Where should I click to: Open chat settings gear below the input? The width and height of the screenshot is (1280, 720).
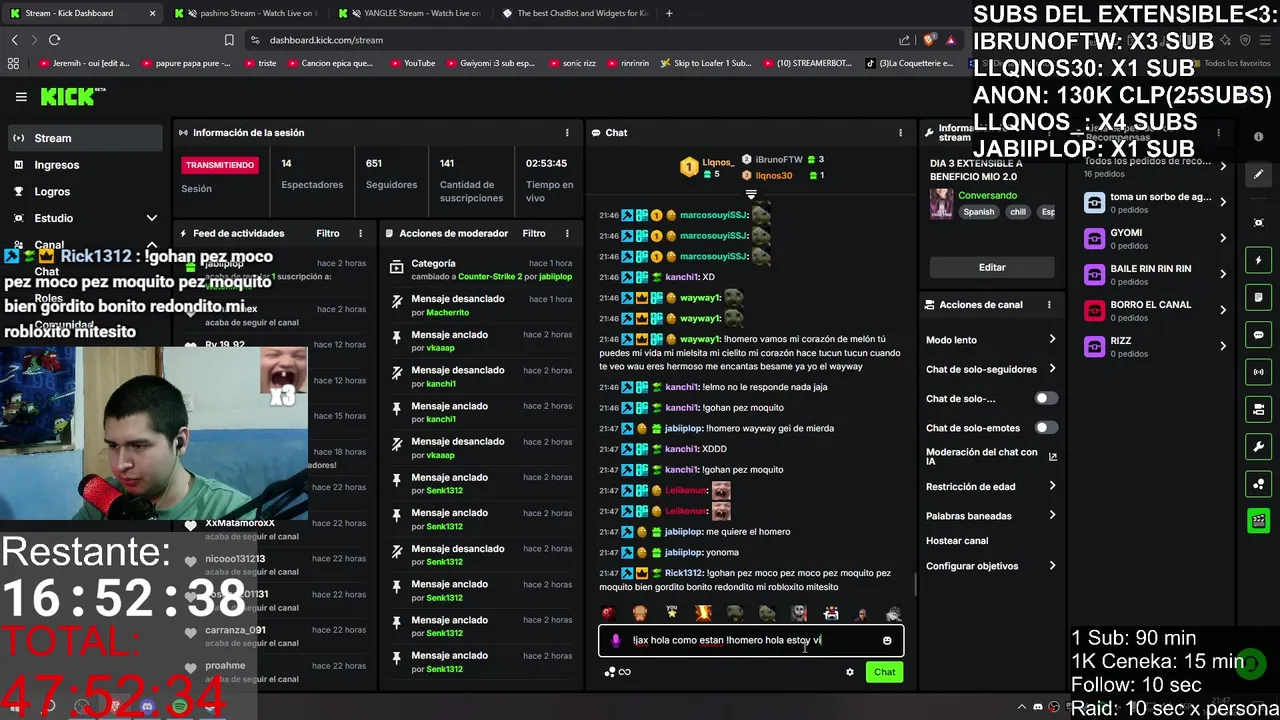pyautogui.click(x=850, y=672)
